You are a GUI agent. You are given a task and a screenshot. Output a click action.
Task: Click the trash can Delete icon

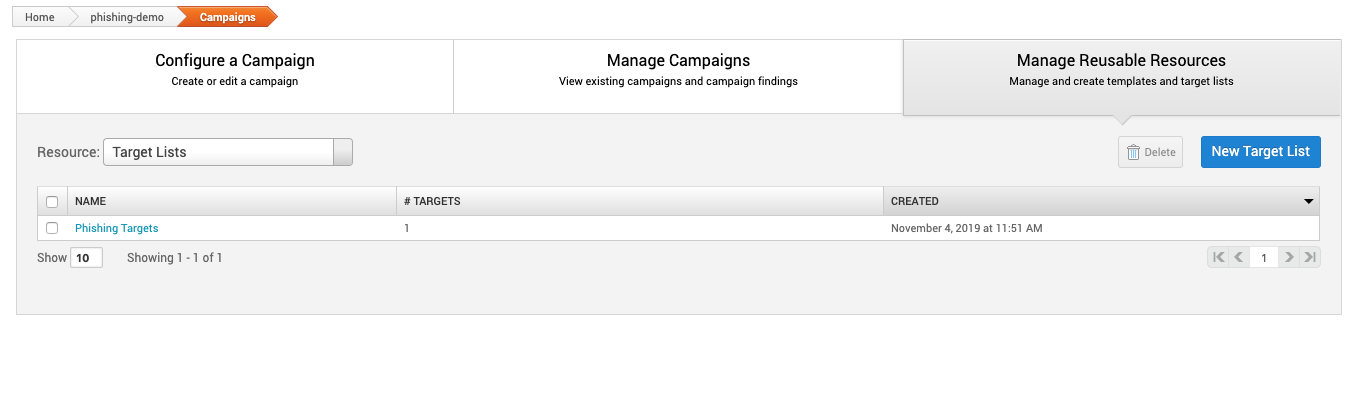(1133, 152)
